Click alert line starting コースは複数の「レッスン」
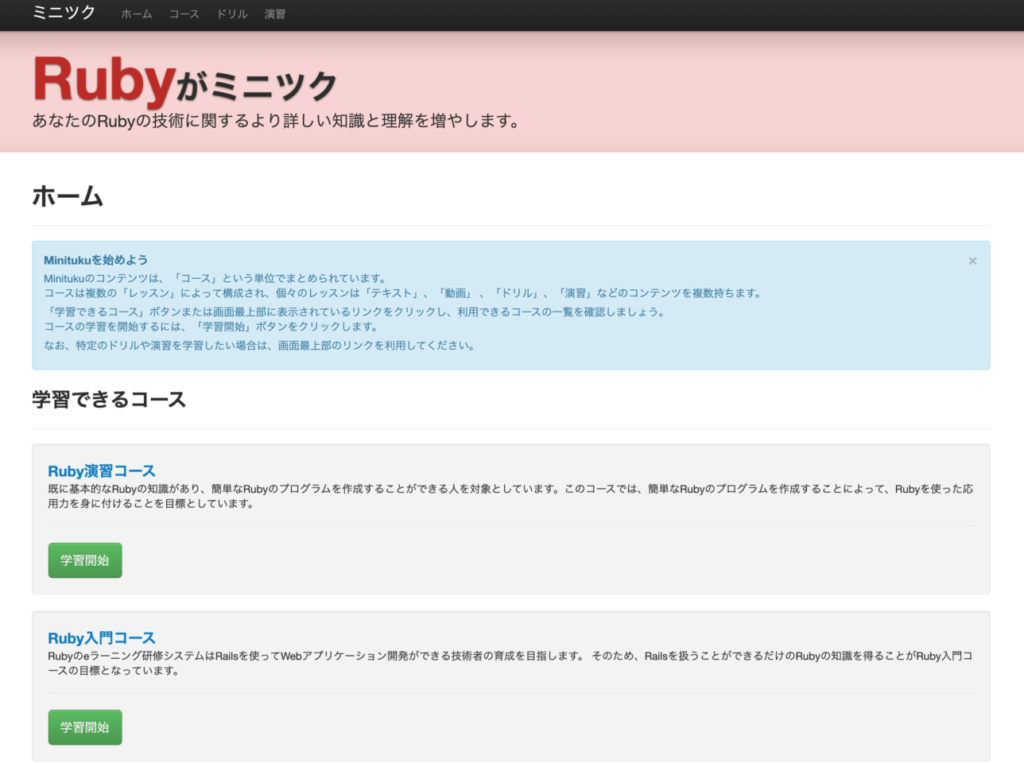This screenshot has height=763, width=1024. [x=404, y=293]
